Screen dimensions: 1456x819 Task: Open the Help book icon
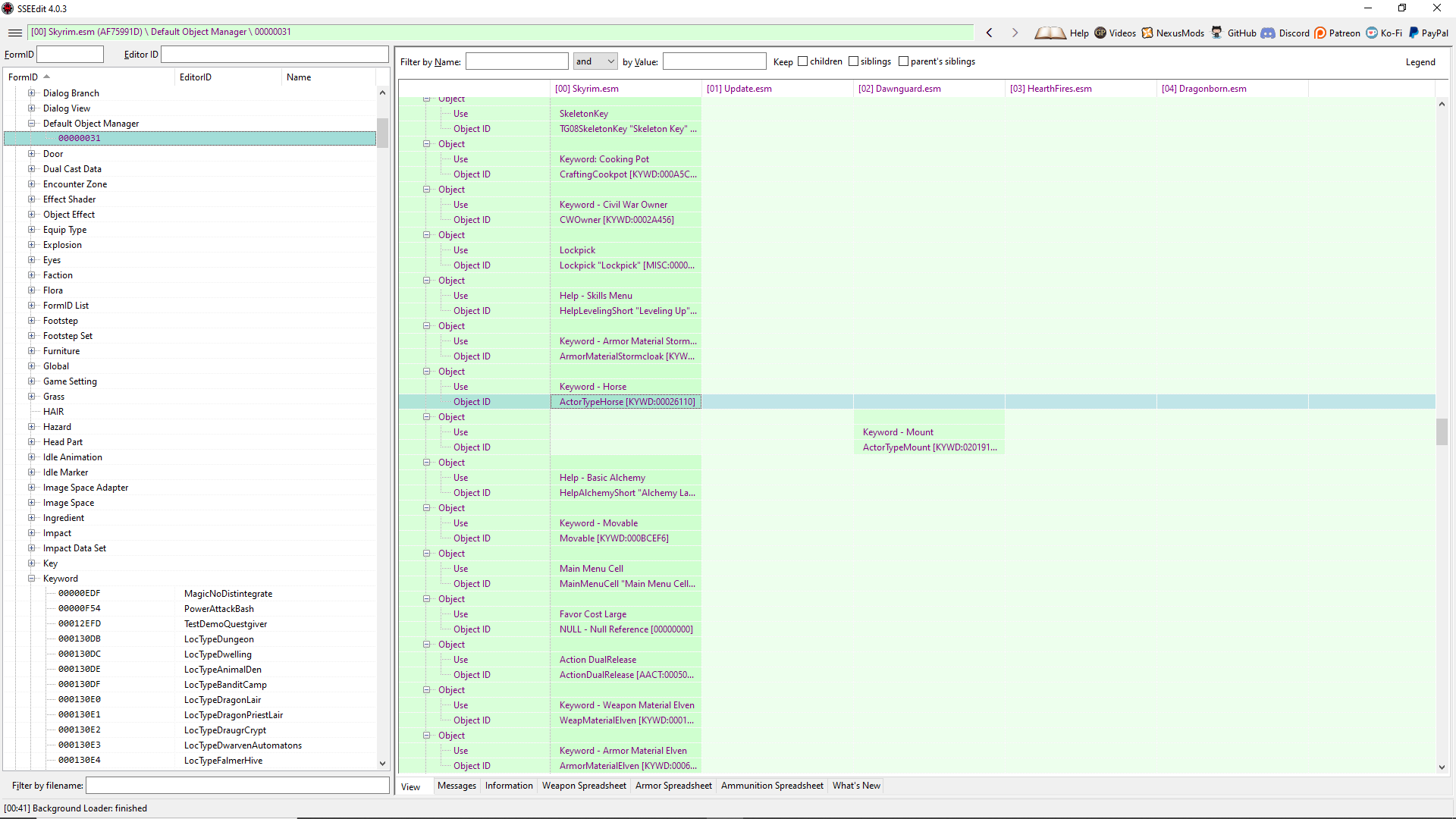(1050, 33)
